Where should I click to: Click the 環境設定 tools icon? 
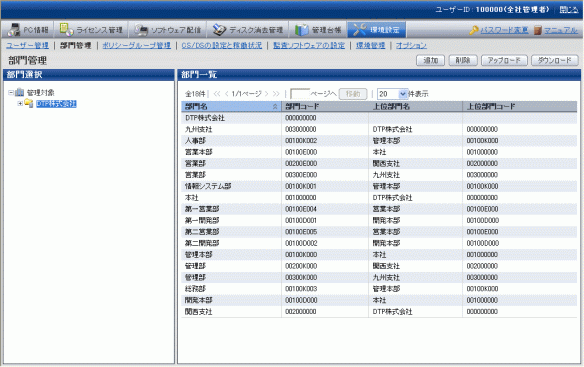[360, 30]
